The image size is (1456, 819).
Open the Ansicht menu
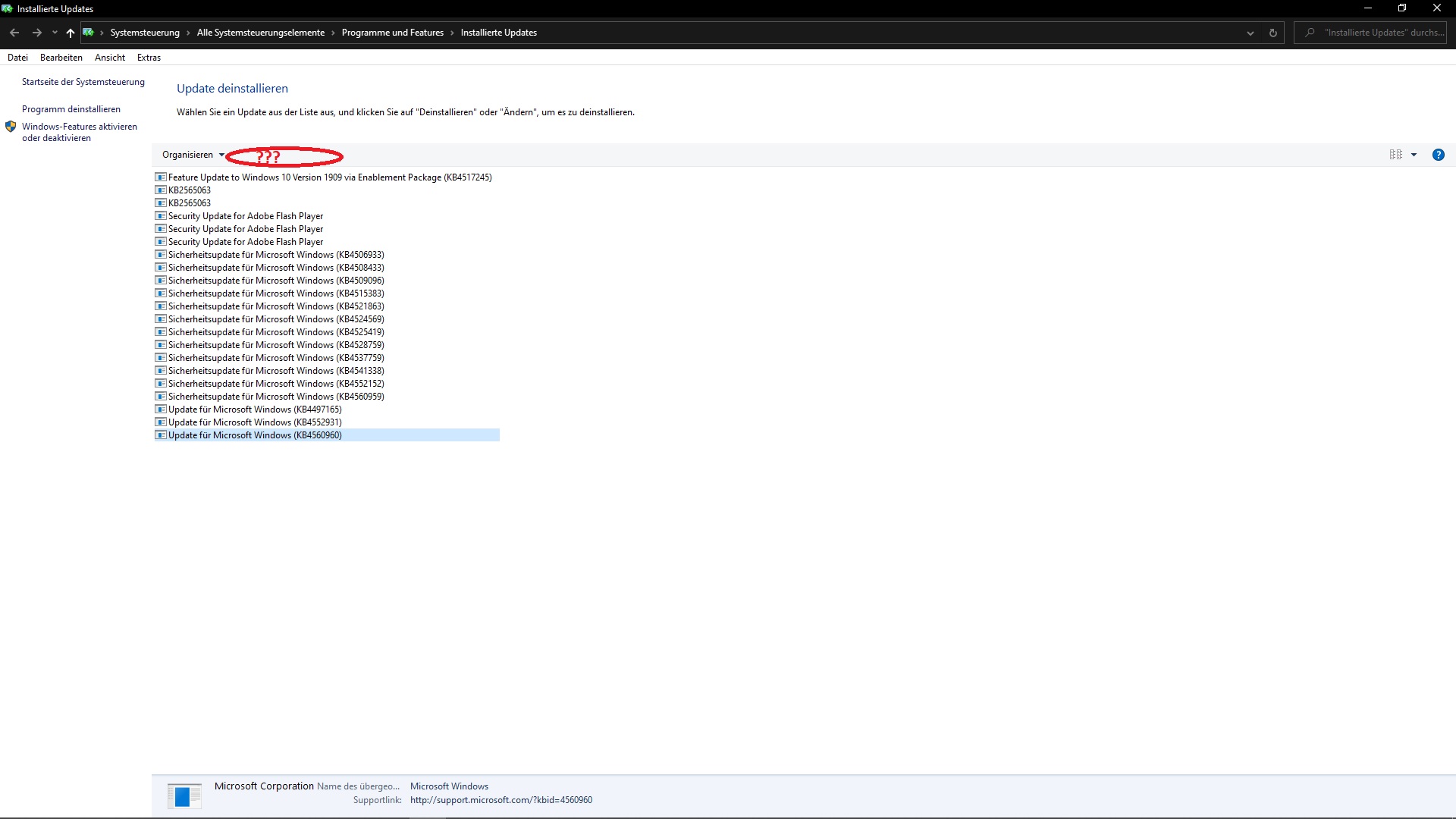(110, 58)
